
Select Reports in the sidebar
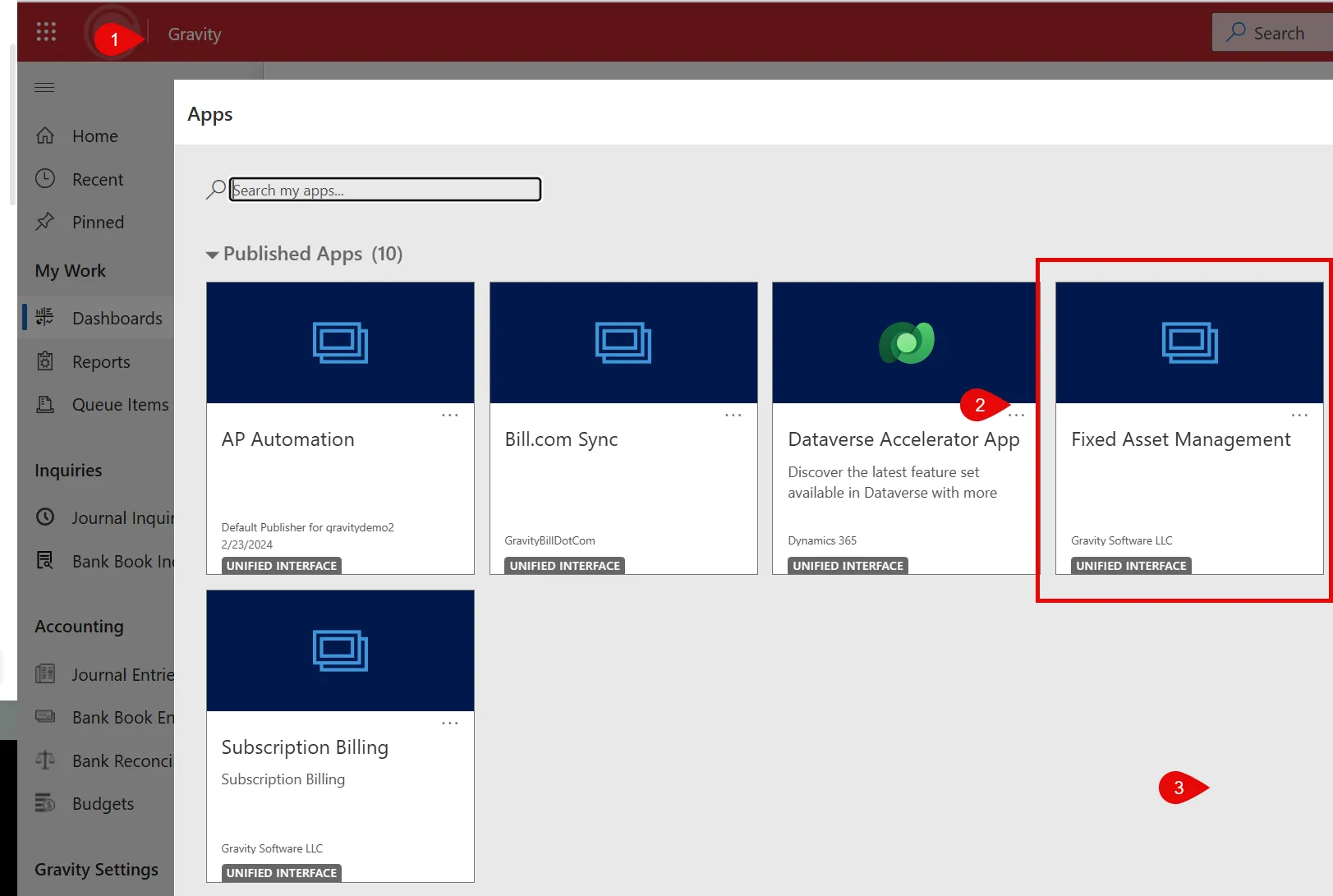(x=101, y=361)
